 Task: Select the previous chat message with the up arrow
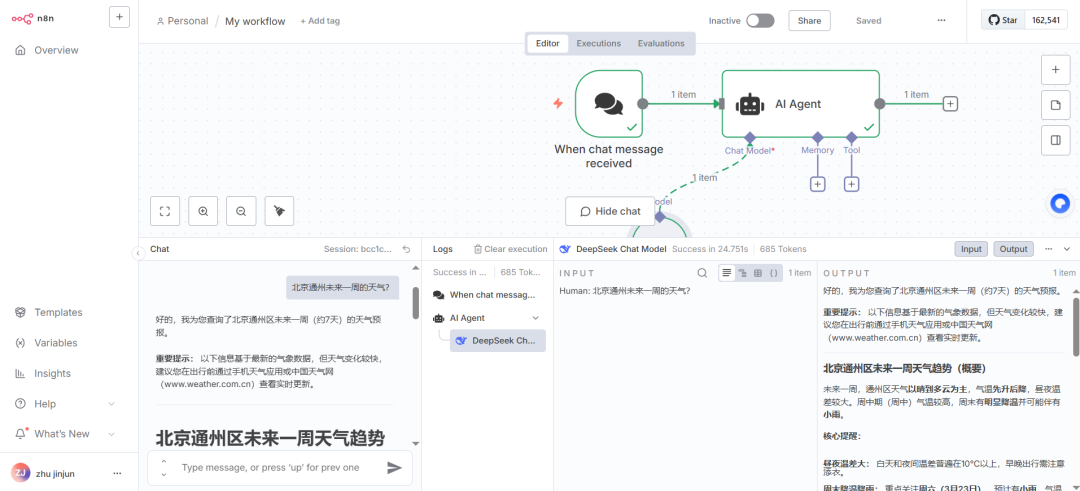click(164, 461)
